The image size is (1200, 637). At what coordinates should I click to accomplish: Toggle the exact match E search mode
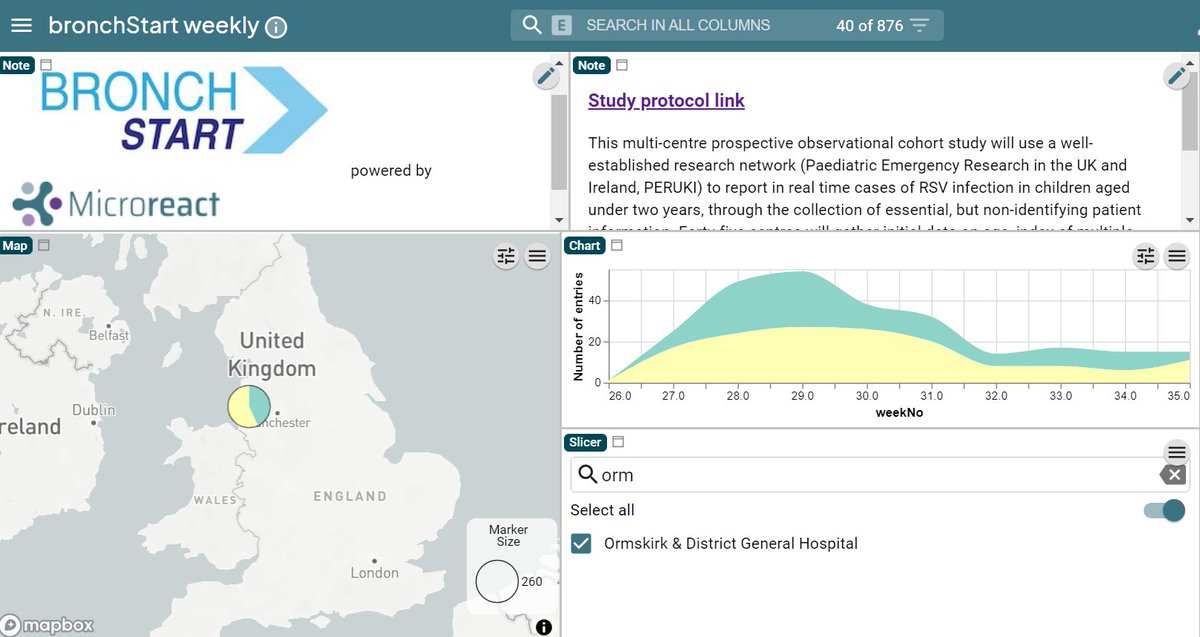click(x=562, y=25)
